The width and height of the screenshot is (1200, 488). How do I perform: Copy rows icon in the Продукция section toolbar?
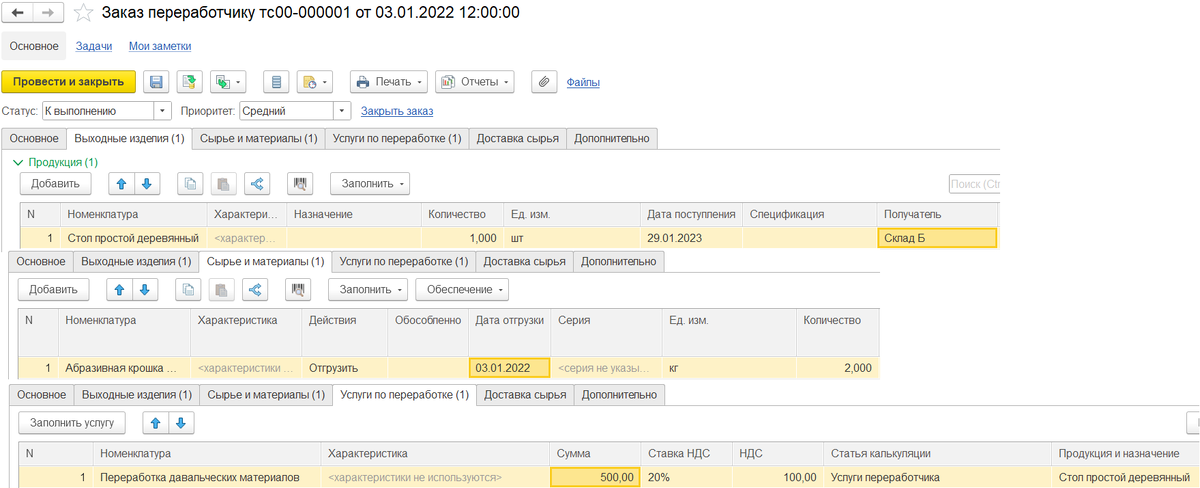pyautogui.click(x=191, y=184)
